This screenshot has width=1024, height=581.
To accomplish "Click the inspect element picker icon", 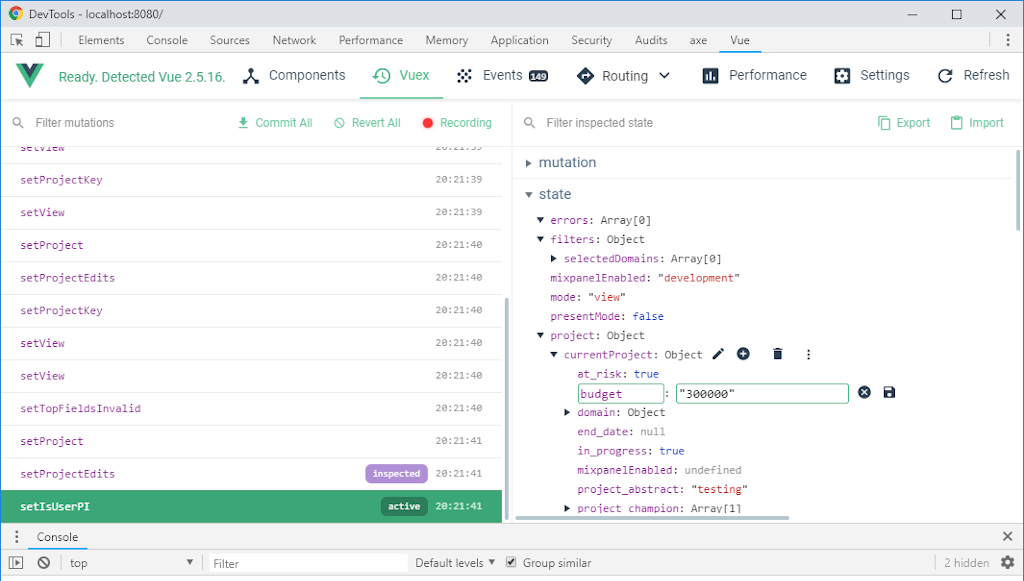I will coord(18,40).
